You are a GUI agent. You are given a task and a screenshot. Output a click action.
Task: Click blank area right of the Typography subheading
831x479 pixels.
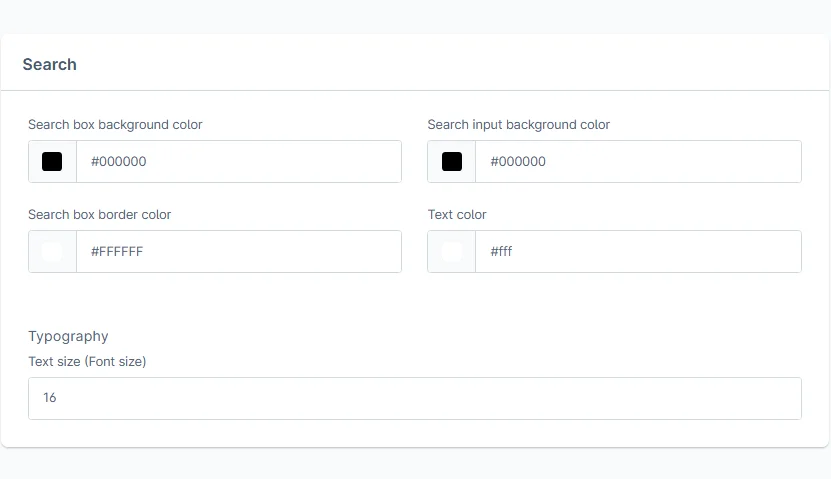(450, 336)
